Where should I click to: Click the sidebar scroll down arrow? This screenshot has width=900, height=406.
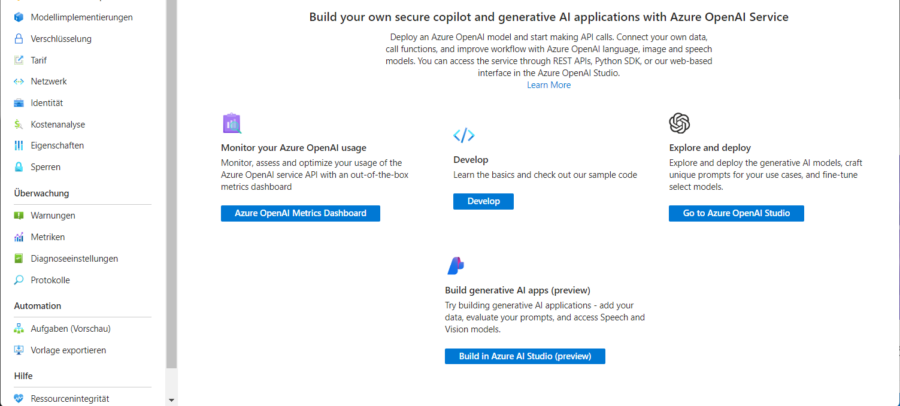(x=171, y=399)
